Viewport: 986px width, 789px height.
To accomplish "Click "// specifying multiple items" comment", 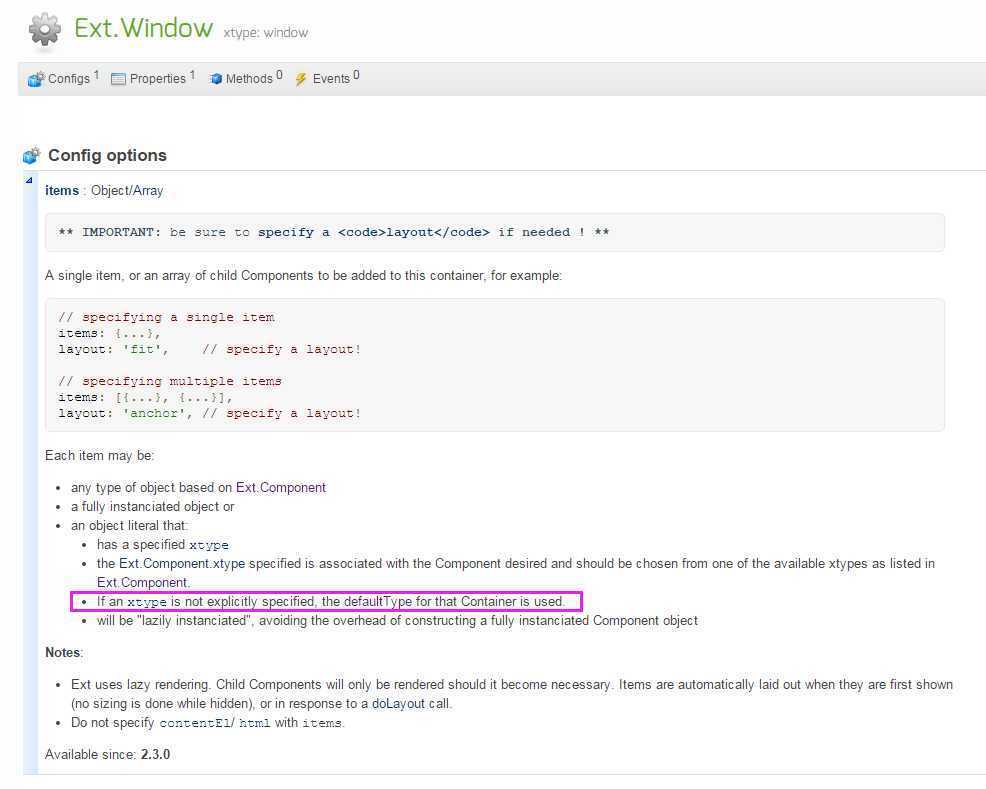I will point(170,382).
